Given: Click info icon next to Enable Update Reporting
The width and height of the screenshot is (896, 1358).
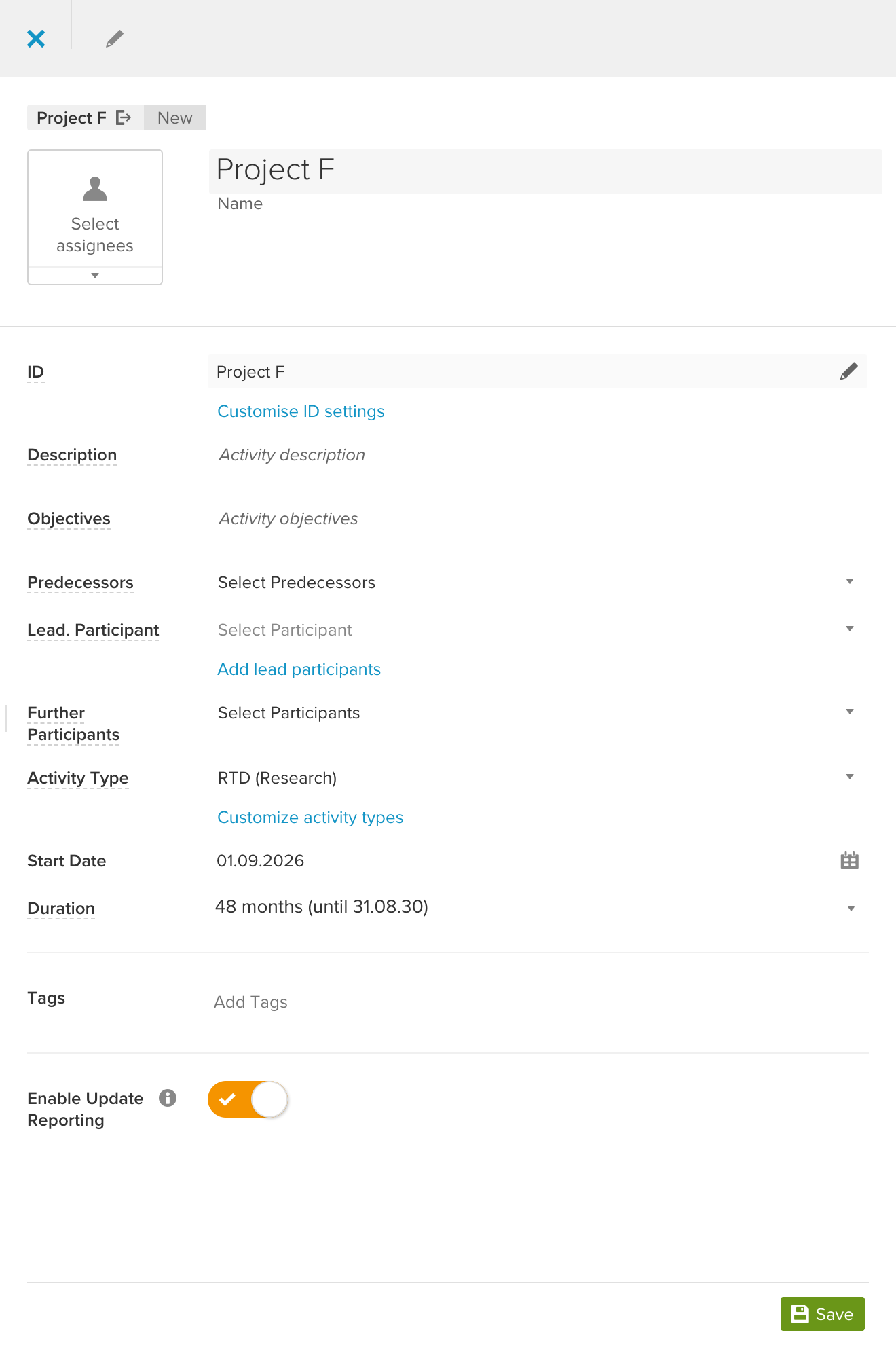Looking at the screenshot, I should pyautogui.click(x=168, y=1098).
